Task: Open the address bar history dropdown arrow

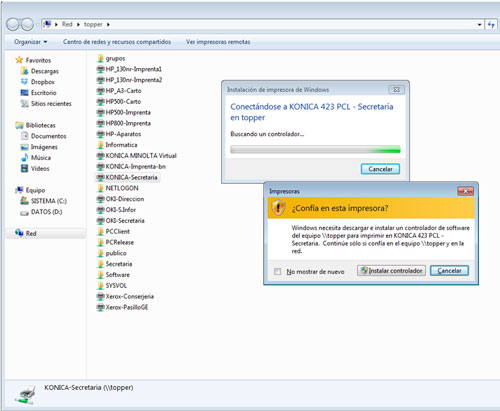Action: click(479, 25)
